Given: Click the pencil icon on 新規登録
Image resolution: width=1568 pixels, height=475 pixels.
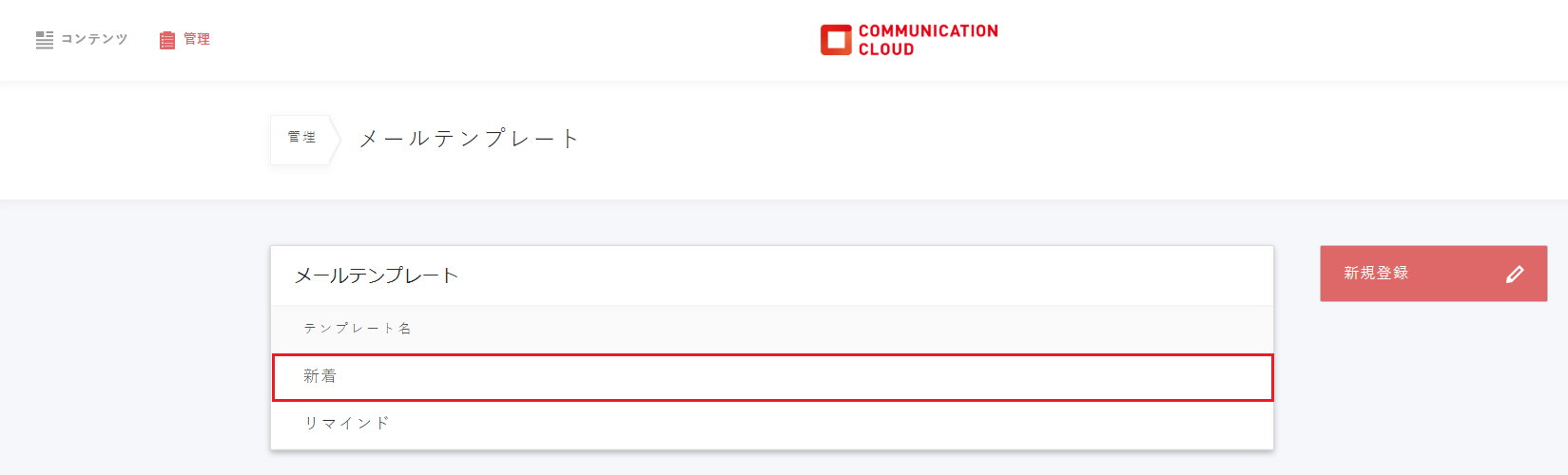Looking at the screenshot, I should point(1515,275).
